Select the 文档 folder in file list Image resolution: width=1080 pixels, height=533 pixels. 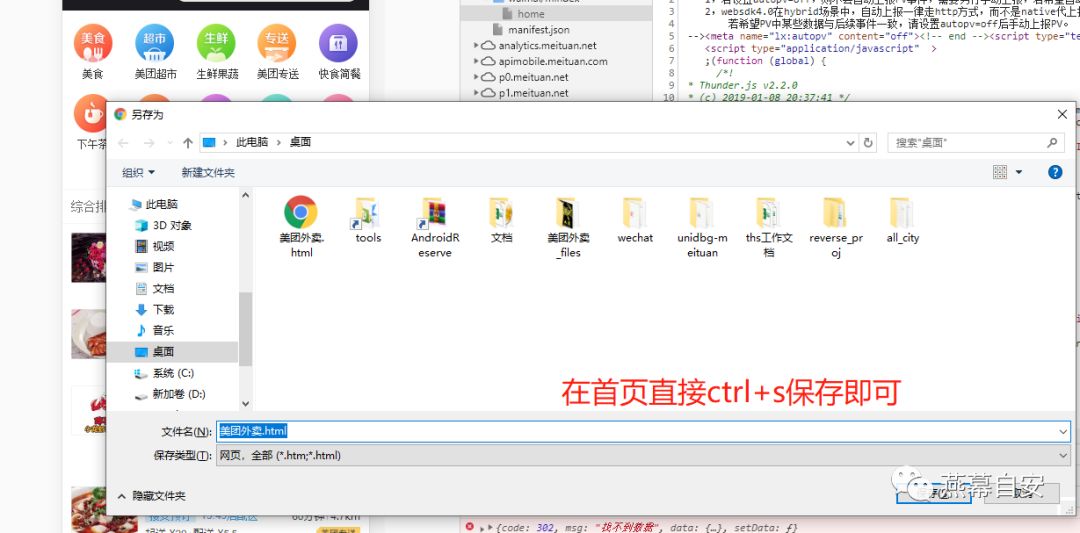pyautogui.click(x=501, y=220)
